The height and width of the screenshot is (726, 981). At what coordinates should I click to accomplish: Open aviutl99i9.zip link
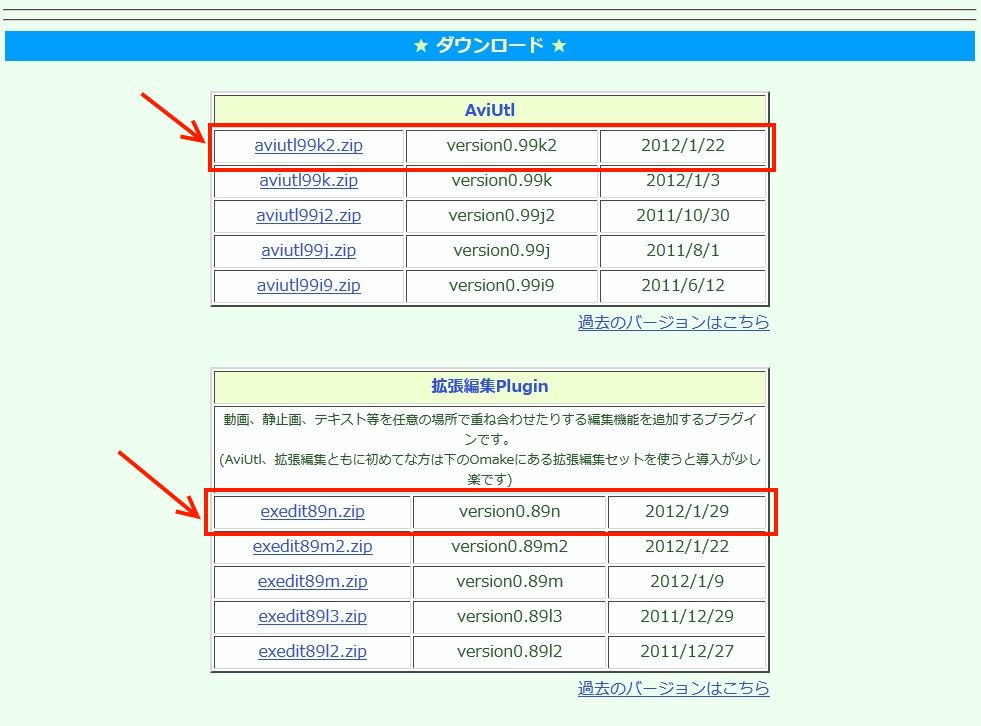tap(308, 285)
